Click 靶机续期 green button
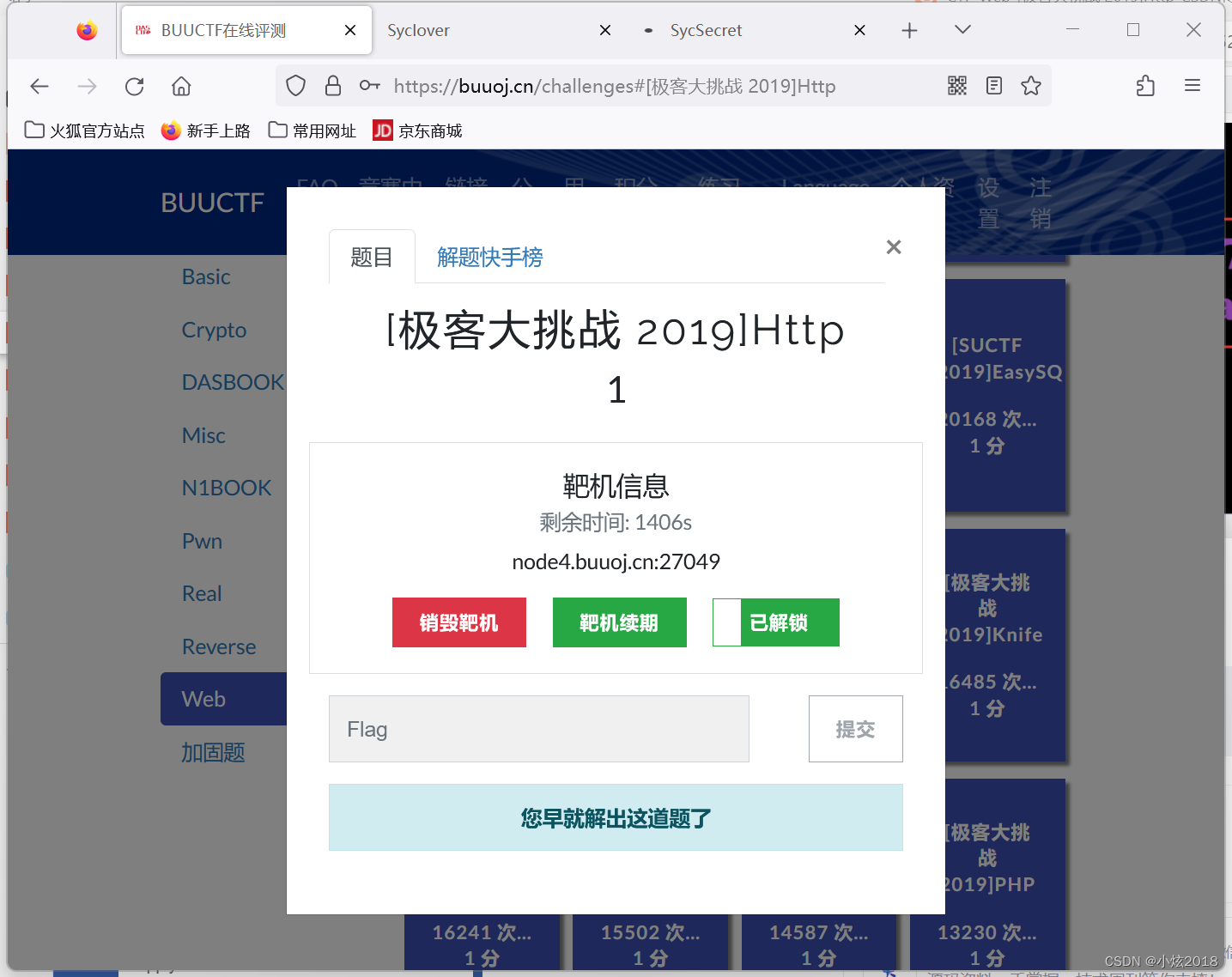Screen dimensions: 1232x977 pyautogui.click(x=620, y=622)
